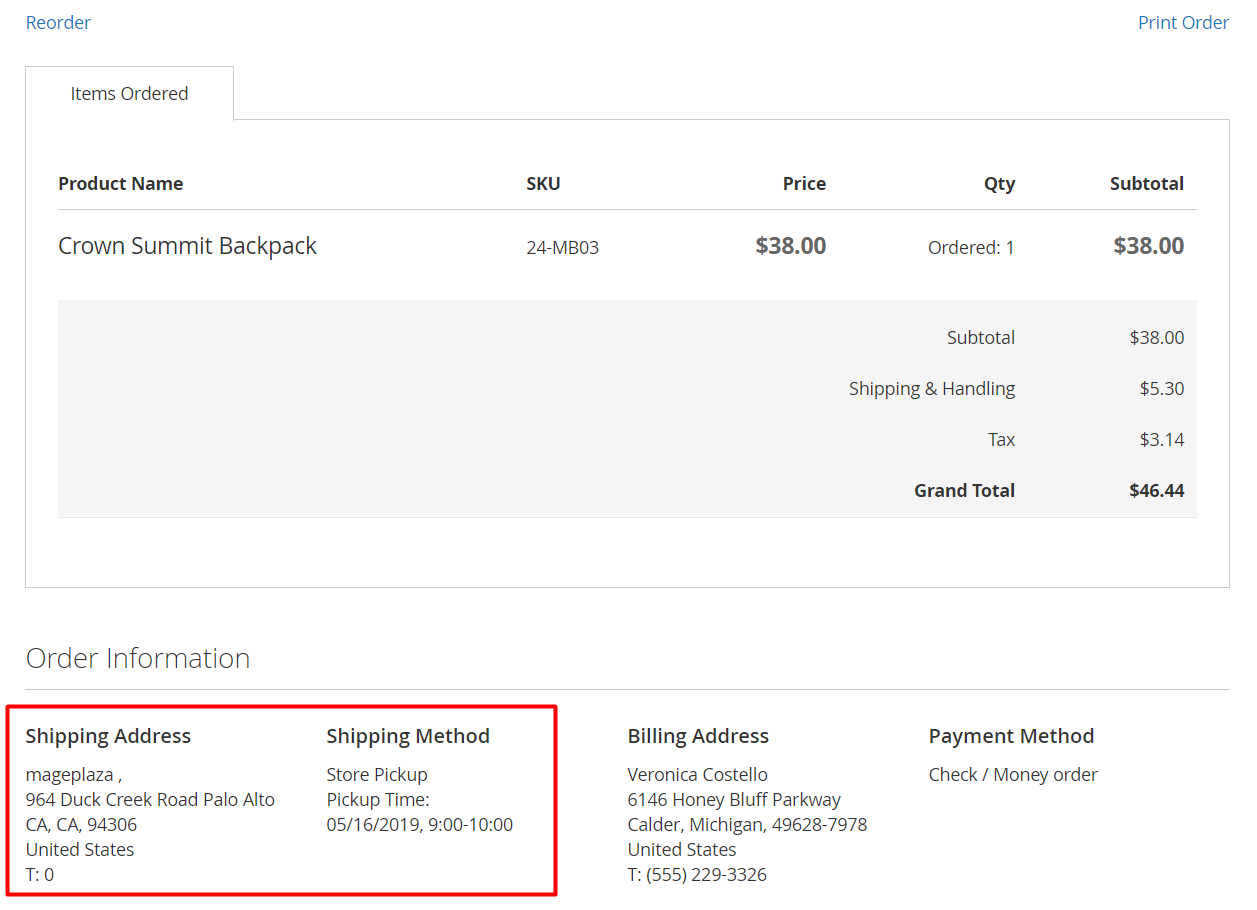Open the Print Order link
The width and height of the screenshot is (1257, 910).
coord(1183,22)
